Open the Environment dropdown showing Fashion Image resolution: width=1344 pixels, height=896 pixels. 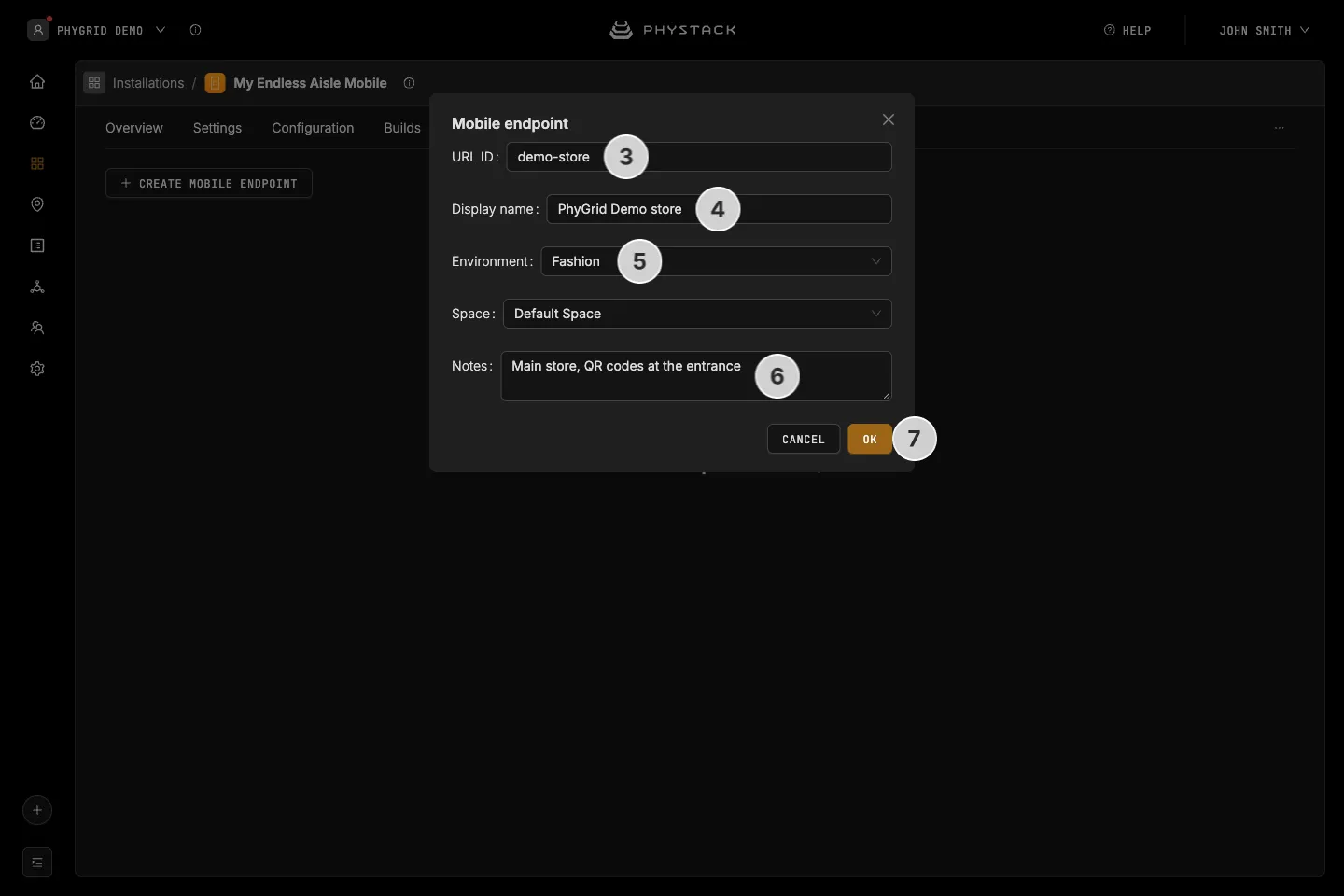coord(716,261)
